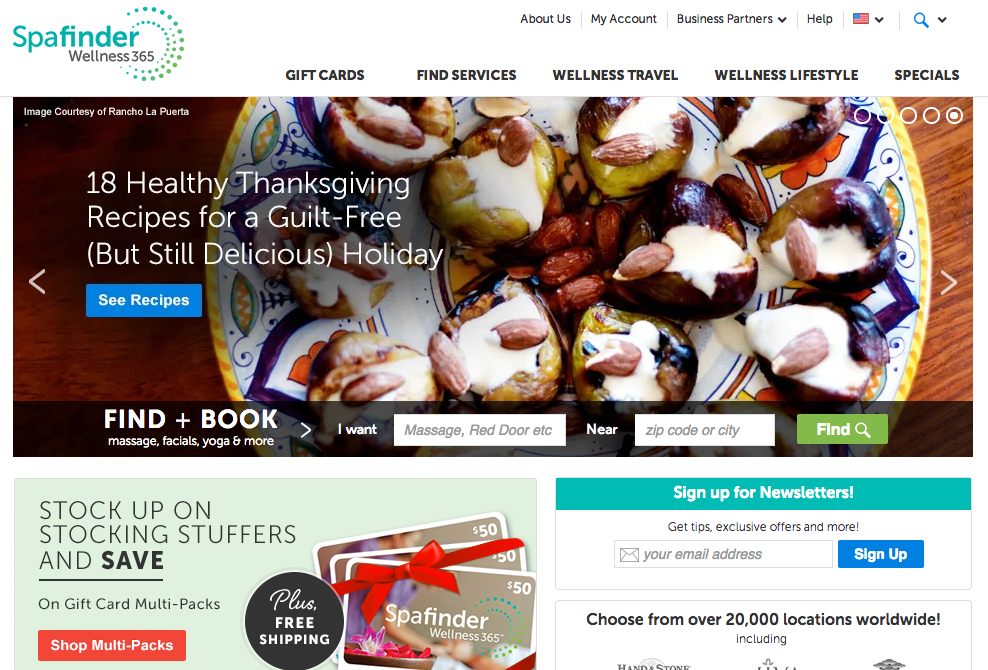Open the Gift Cards menu
988x670 pixels.
pyautogui.click(x=325, y=75)
